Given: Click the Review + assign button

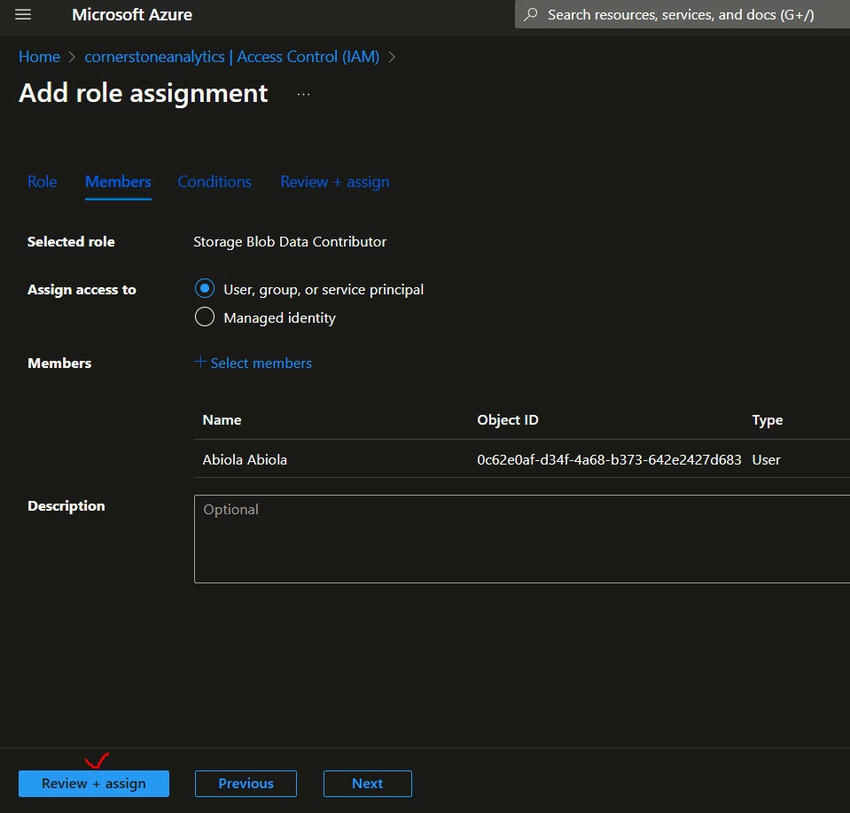Looking at the screenshot, I should click(x=93, y=784).
